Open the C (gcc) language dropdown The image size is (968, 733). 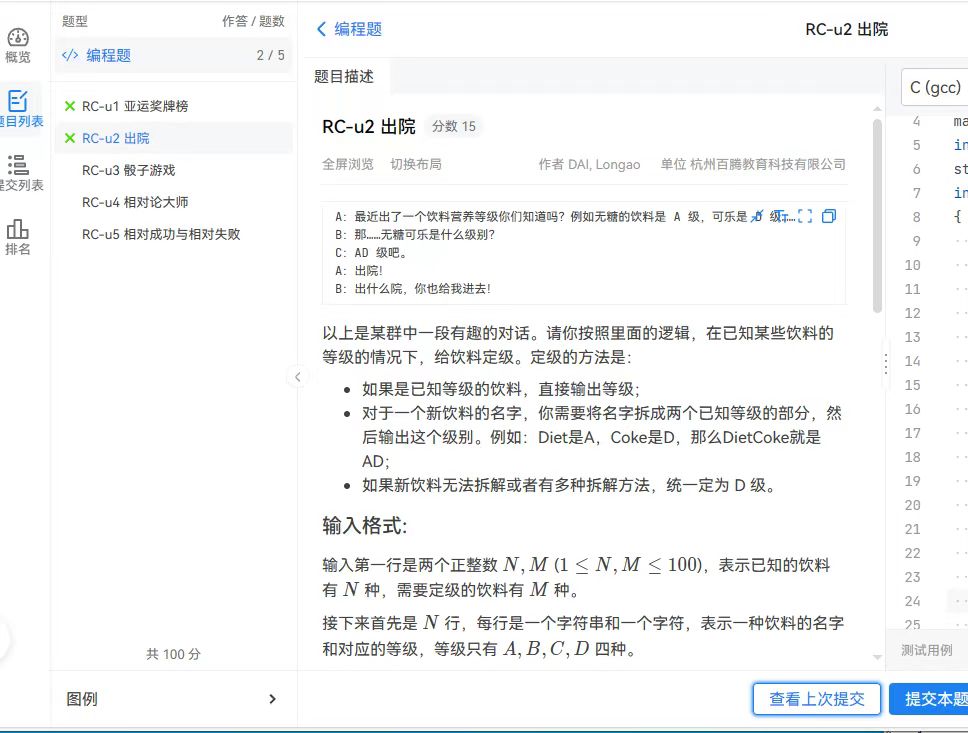[934, 88]
